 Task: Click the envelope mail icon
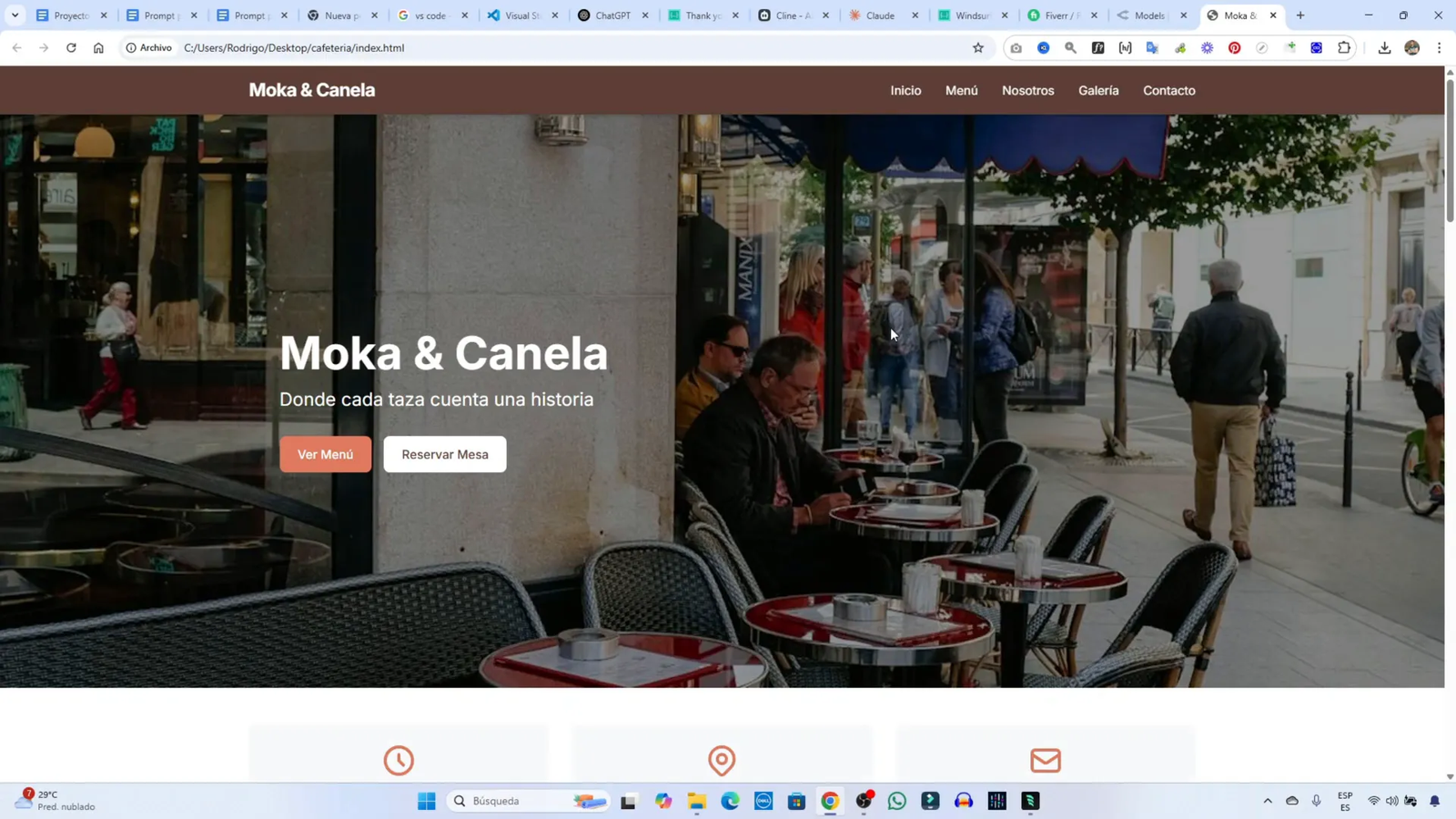click(x=1046, y=760)
